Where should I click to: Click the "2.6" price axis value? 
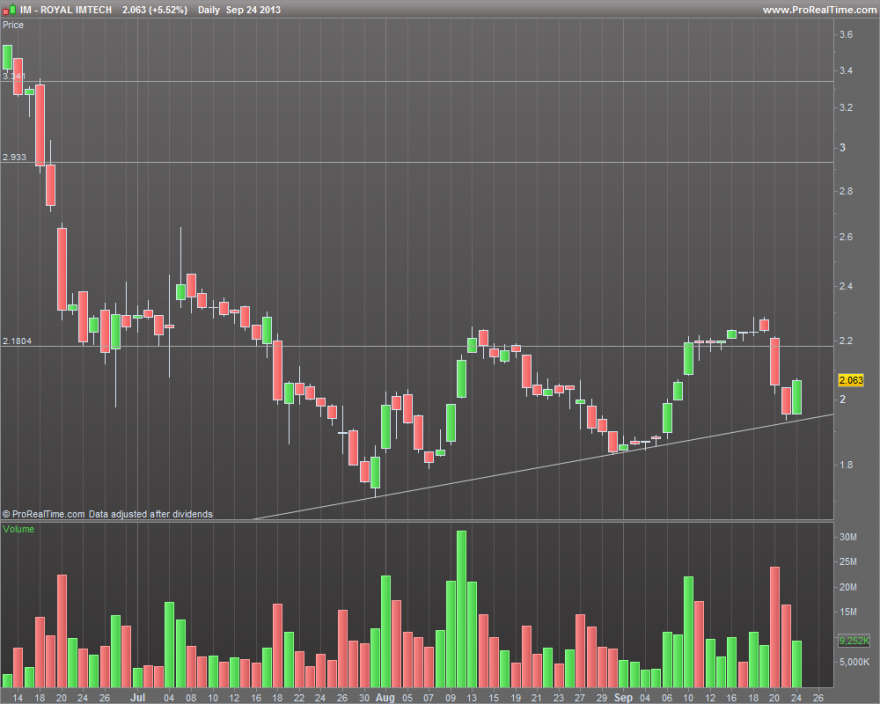(845, 236)
